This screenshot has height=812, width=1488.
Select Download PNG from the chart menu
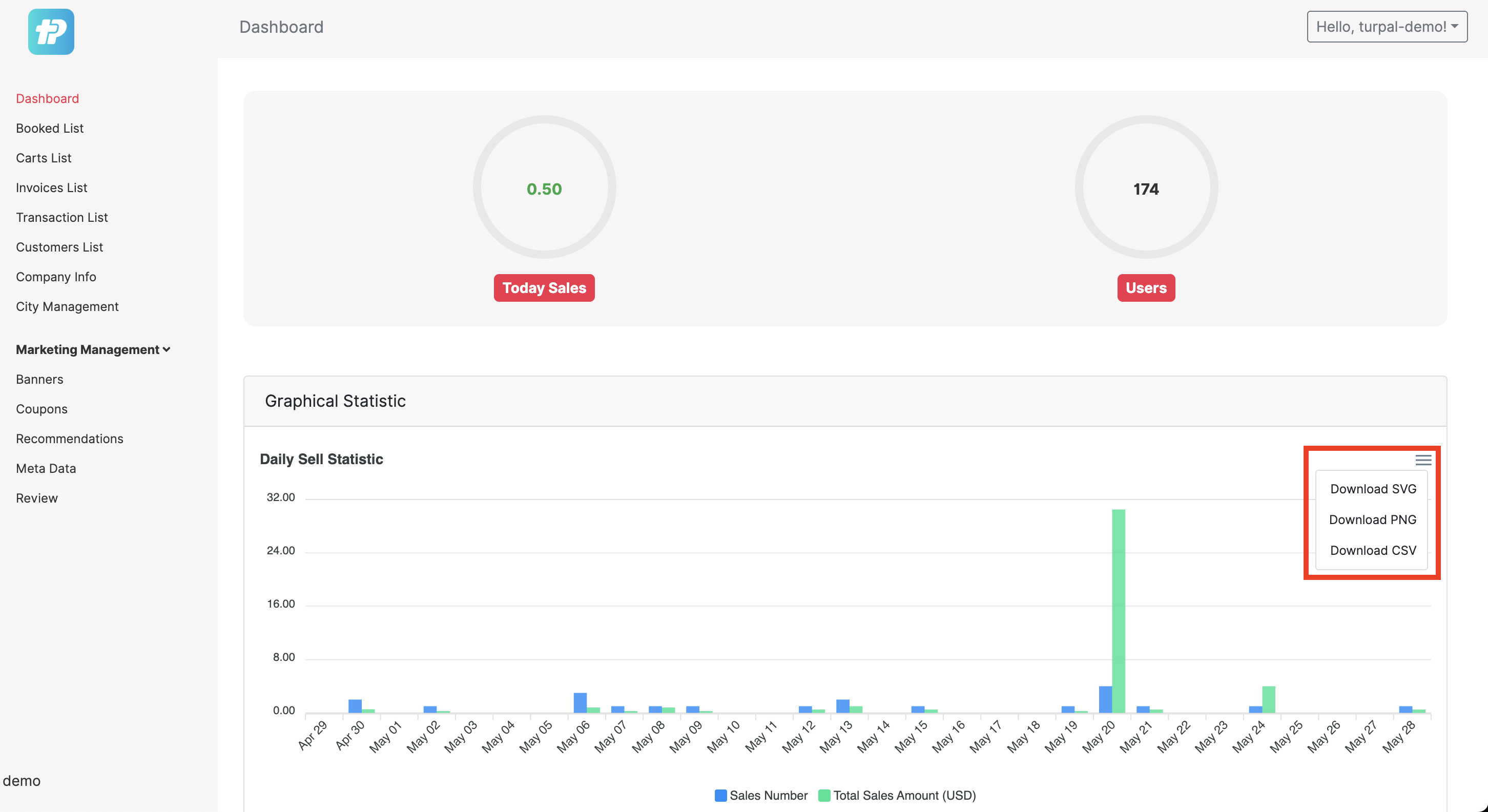pyautogui.click(x=1373, y=519)
